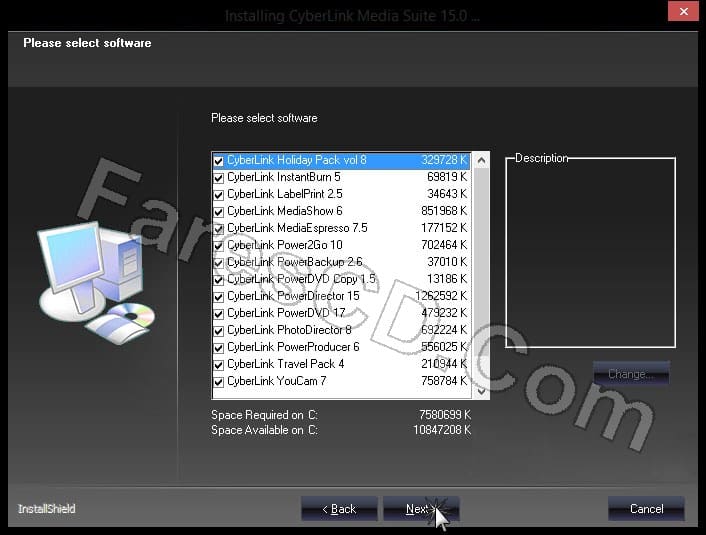Toggle CyberLink YouCam 7 checkbox
The height and width of the screenshot is (535, 706).
[218, 382]
